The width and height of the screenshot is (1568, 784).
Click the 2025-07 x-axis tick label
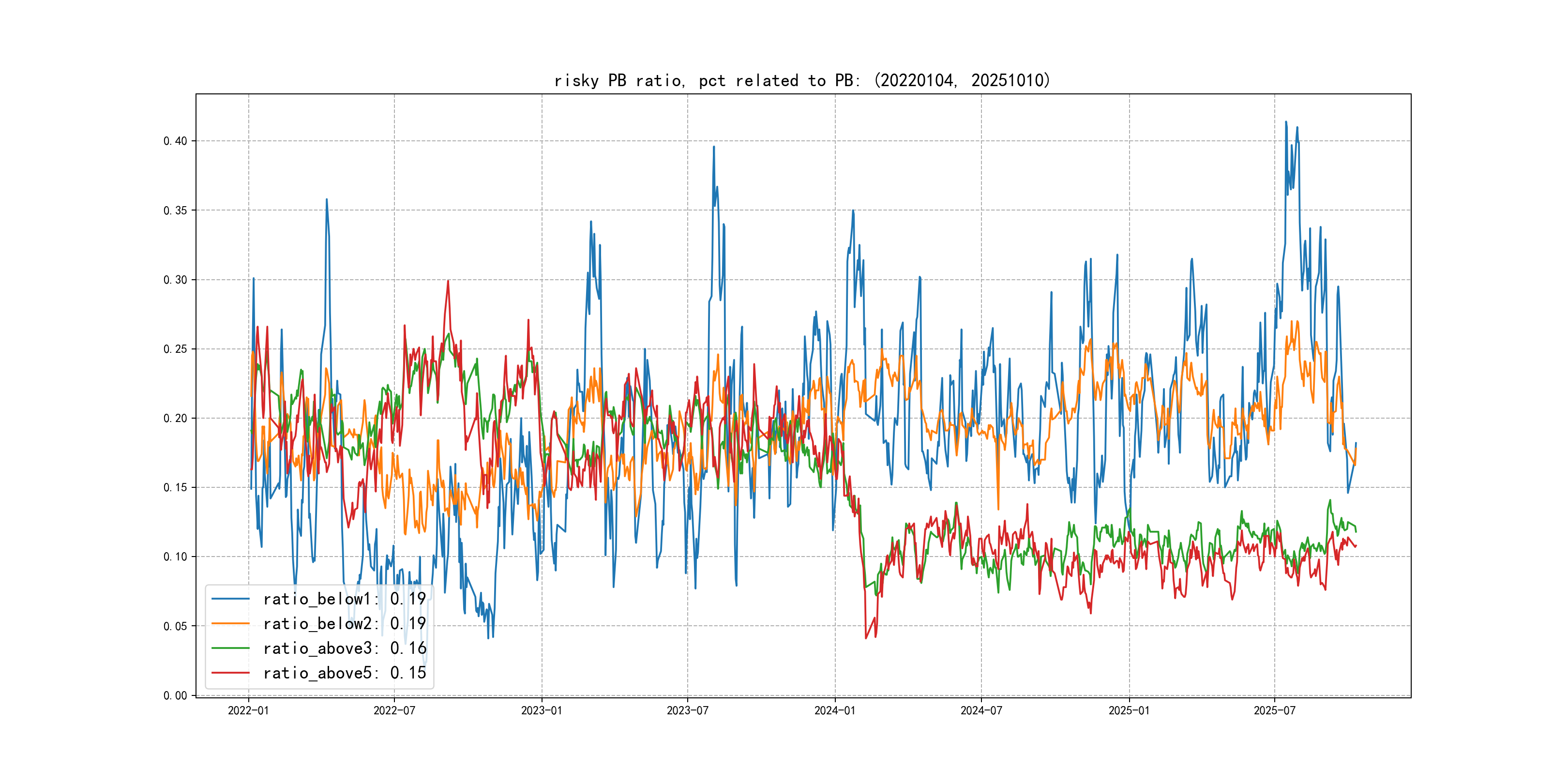[1274, 710]
